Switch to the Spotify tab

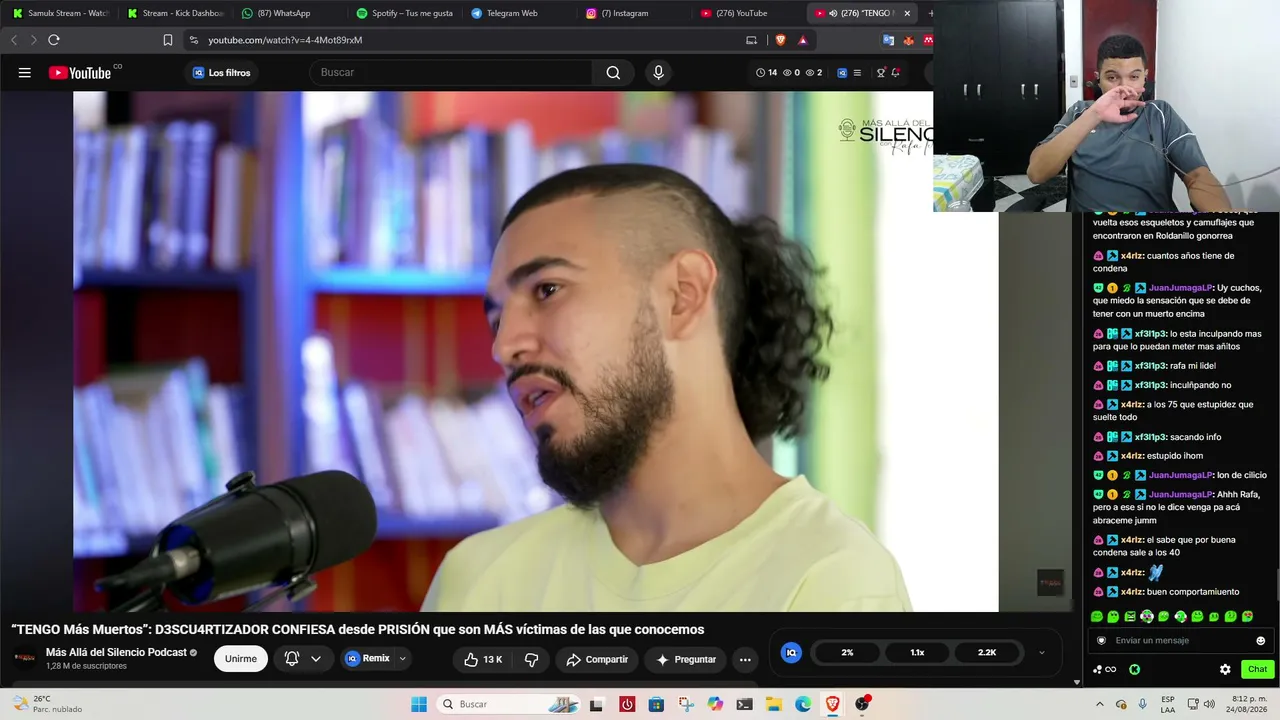tap(404, 13)
